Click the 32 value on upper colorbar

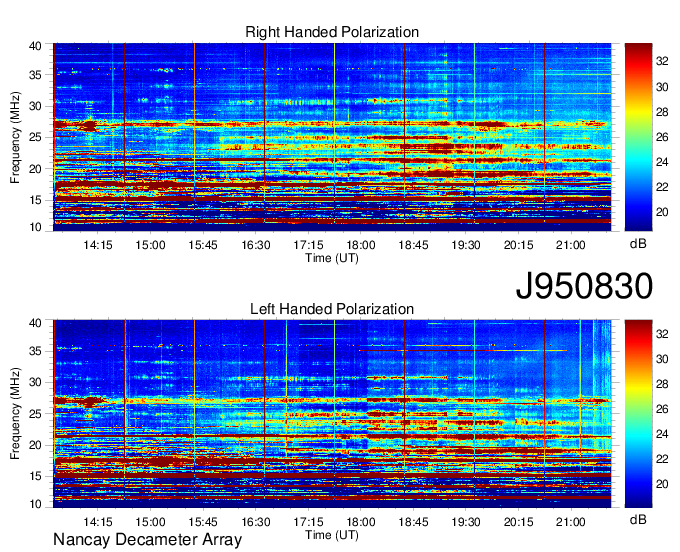662,62
